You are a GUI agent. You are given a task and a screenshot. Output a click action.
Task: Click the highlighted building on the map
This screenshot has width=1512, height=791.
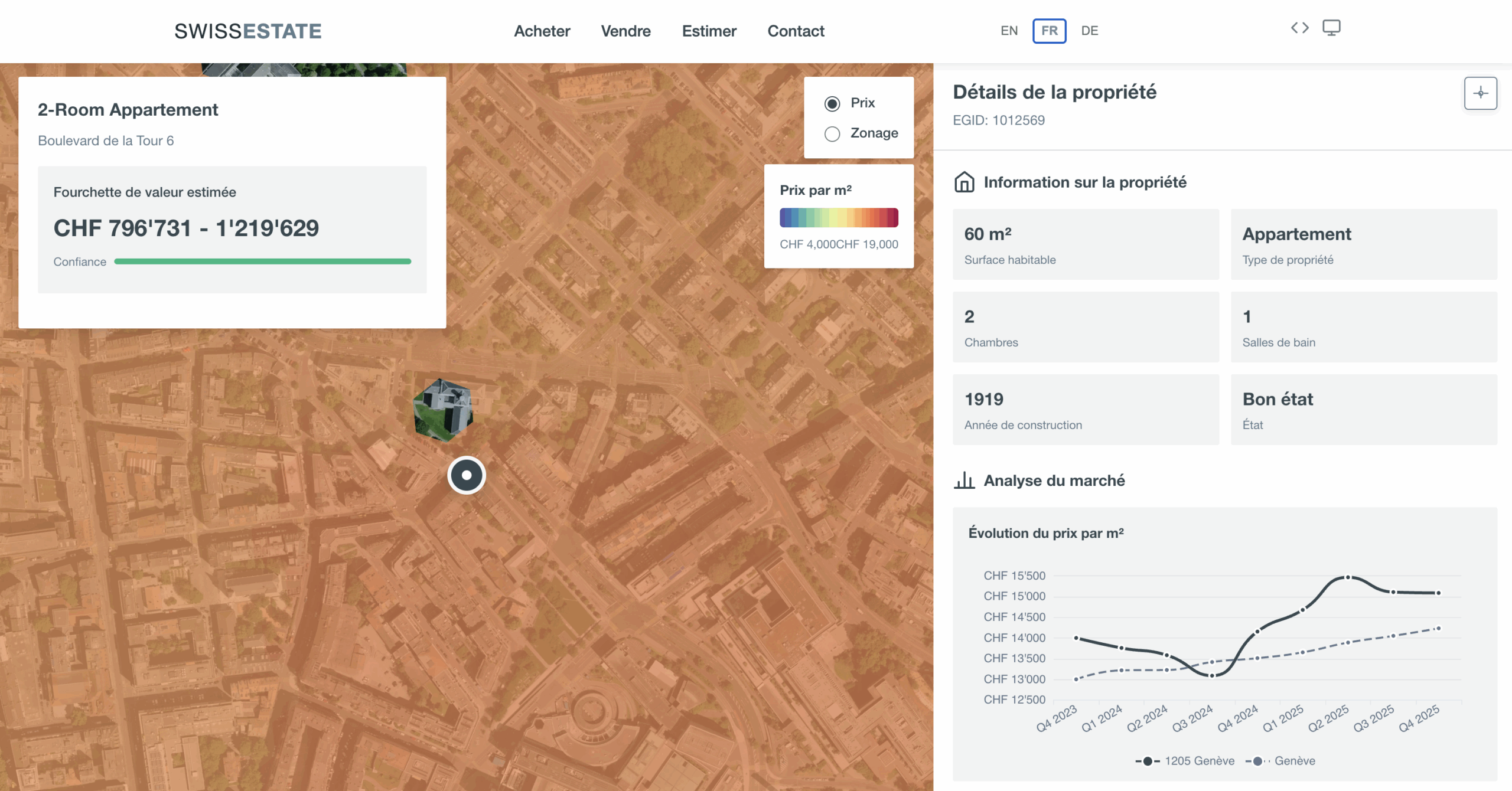(x=444, y=410)
